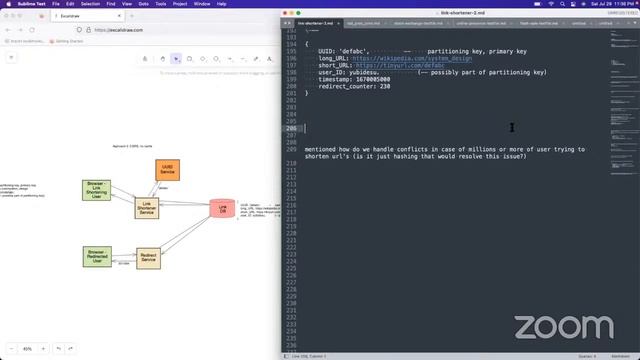Open the Selection menu
The height and width of the screenshot is (360, 640).
pos(90,4)
